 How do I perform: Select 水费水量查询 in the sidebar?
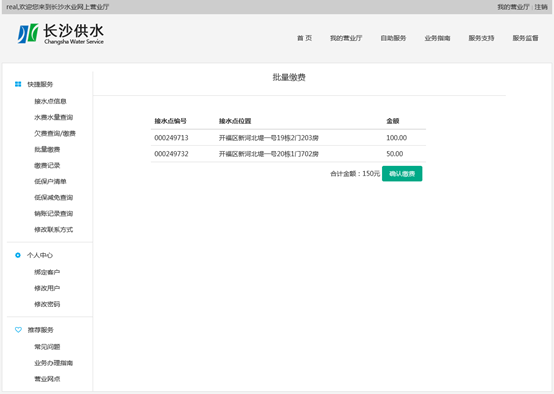[x=53, y=117]
